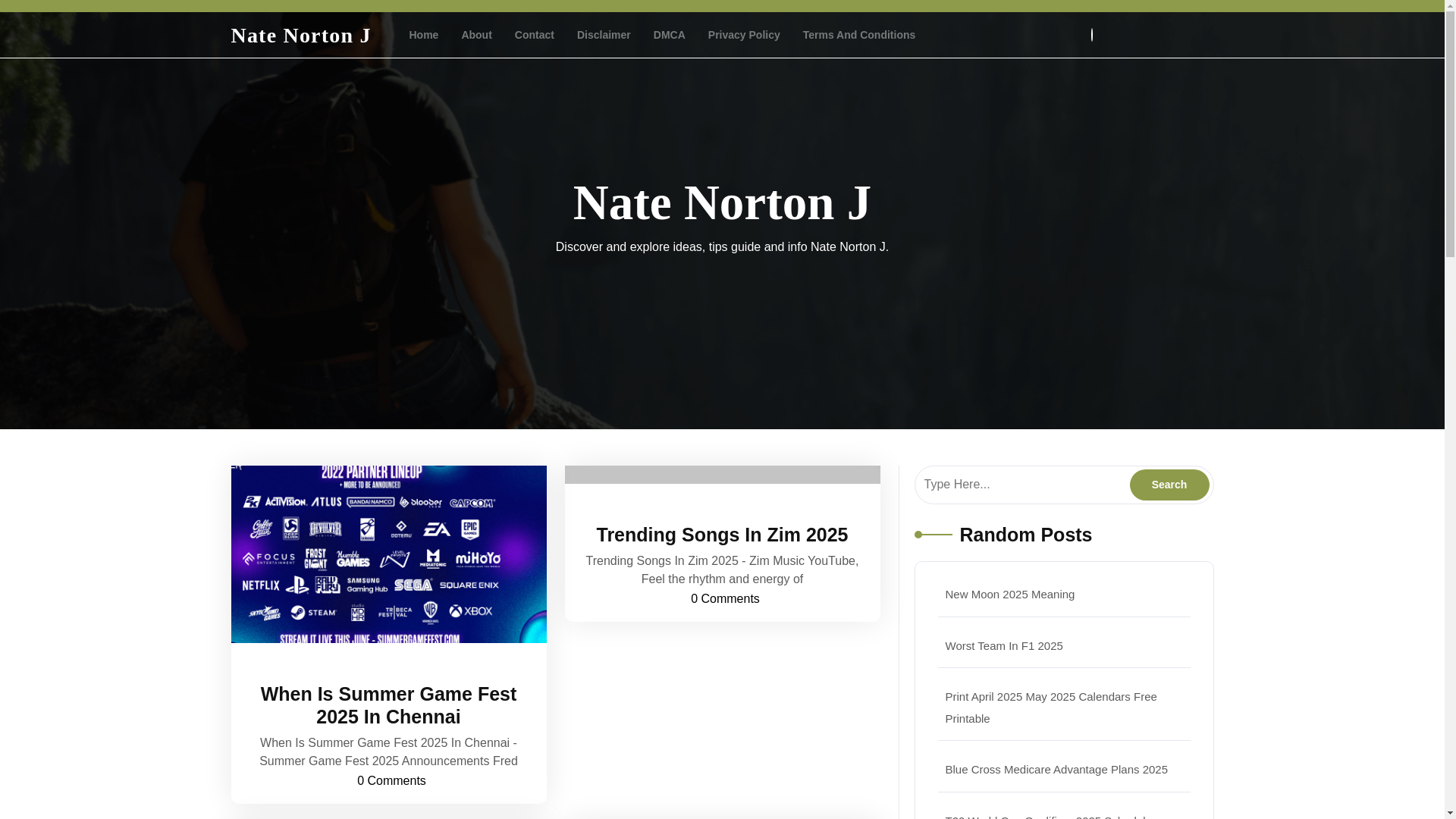Click the Search button

click(x=1169, y=485)
